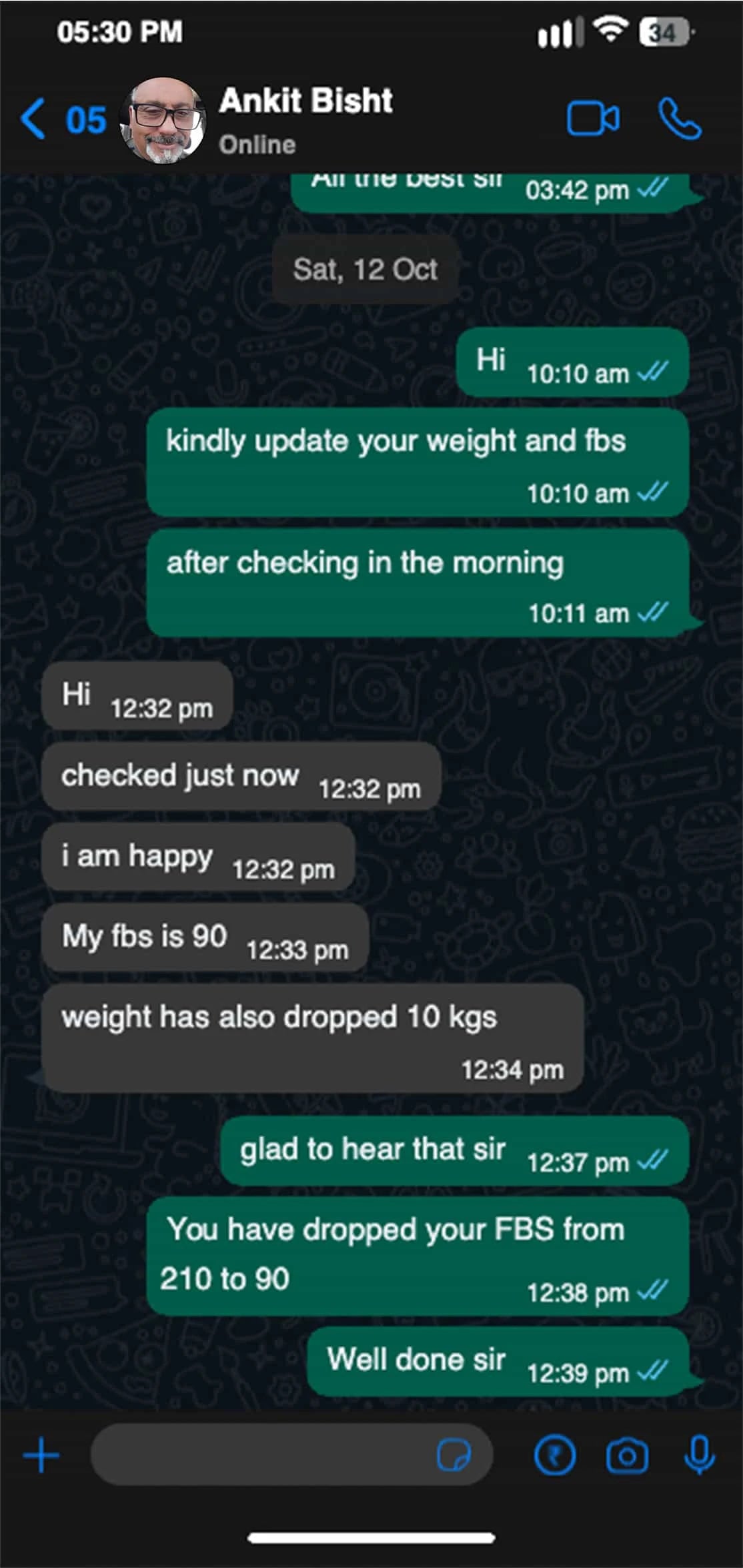The width and height of the screenshot is (743, 1568).
Task: Tap the 'Sat, 12 Oct' date label
Action: pos(365,270)
